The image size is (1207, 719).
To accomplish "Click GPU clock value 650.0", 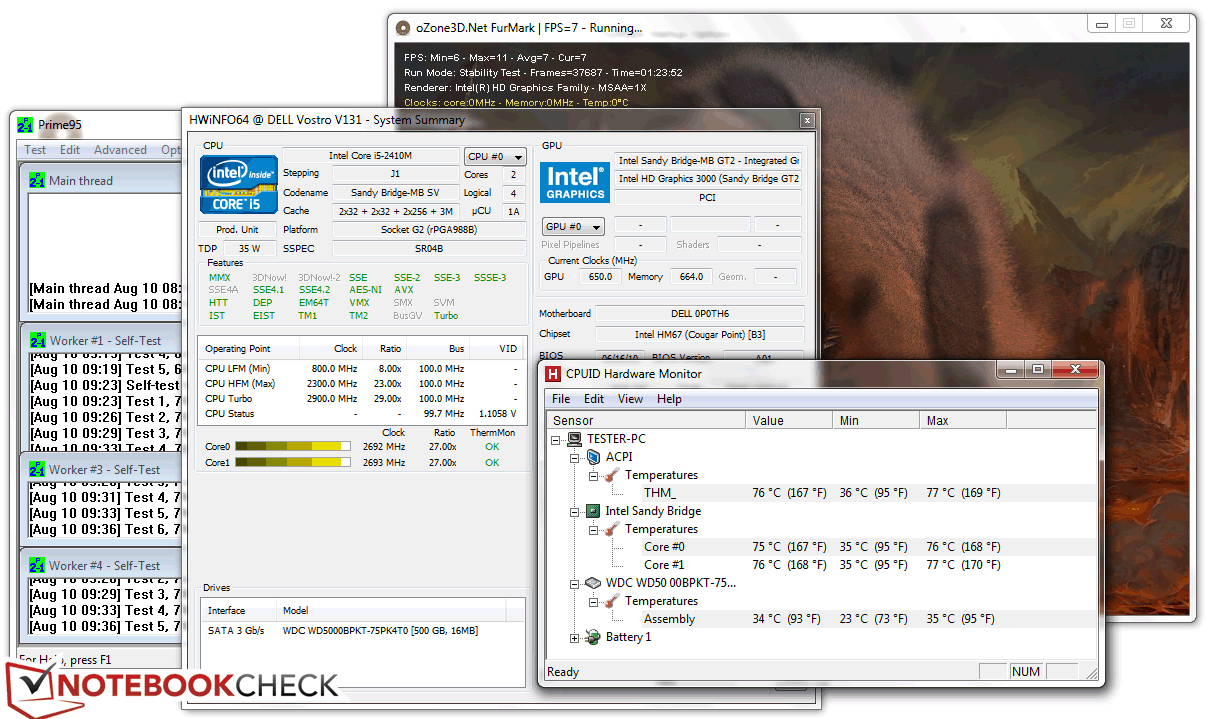I will (600, 277).
